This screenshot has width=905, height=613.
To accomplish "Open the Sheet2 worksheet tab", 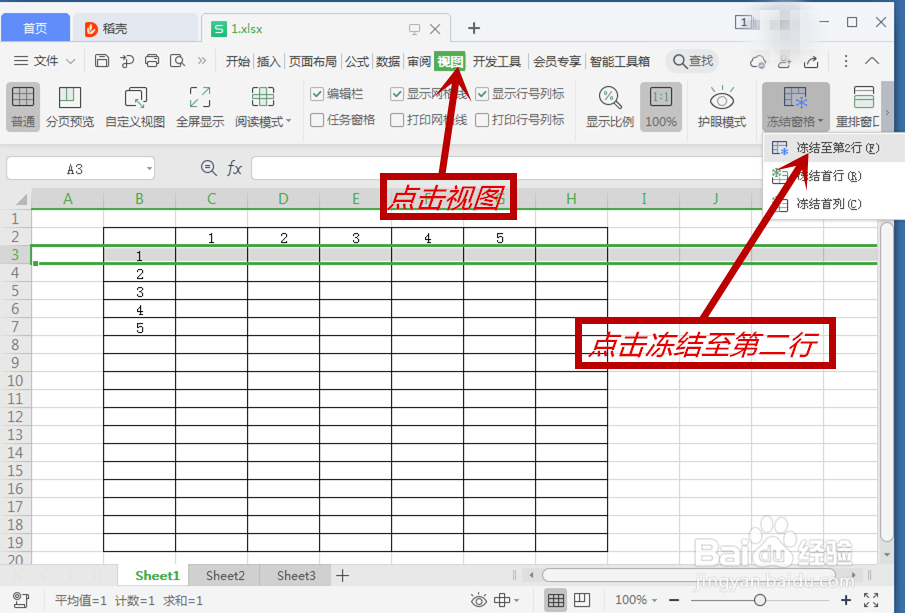I will [224, 575].
